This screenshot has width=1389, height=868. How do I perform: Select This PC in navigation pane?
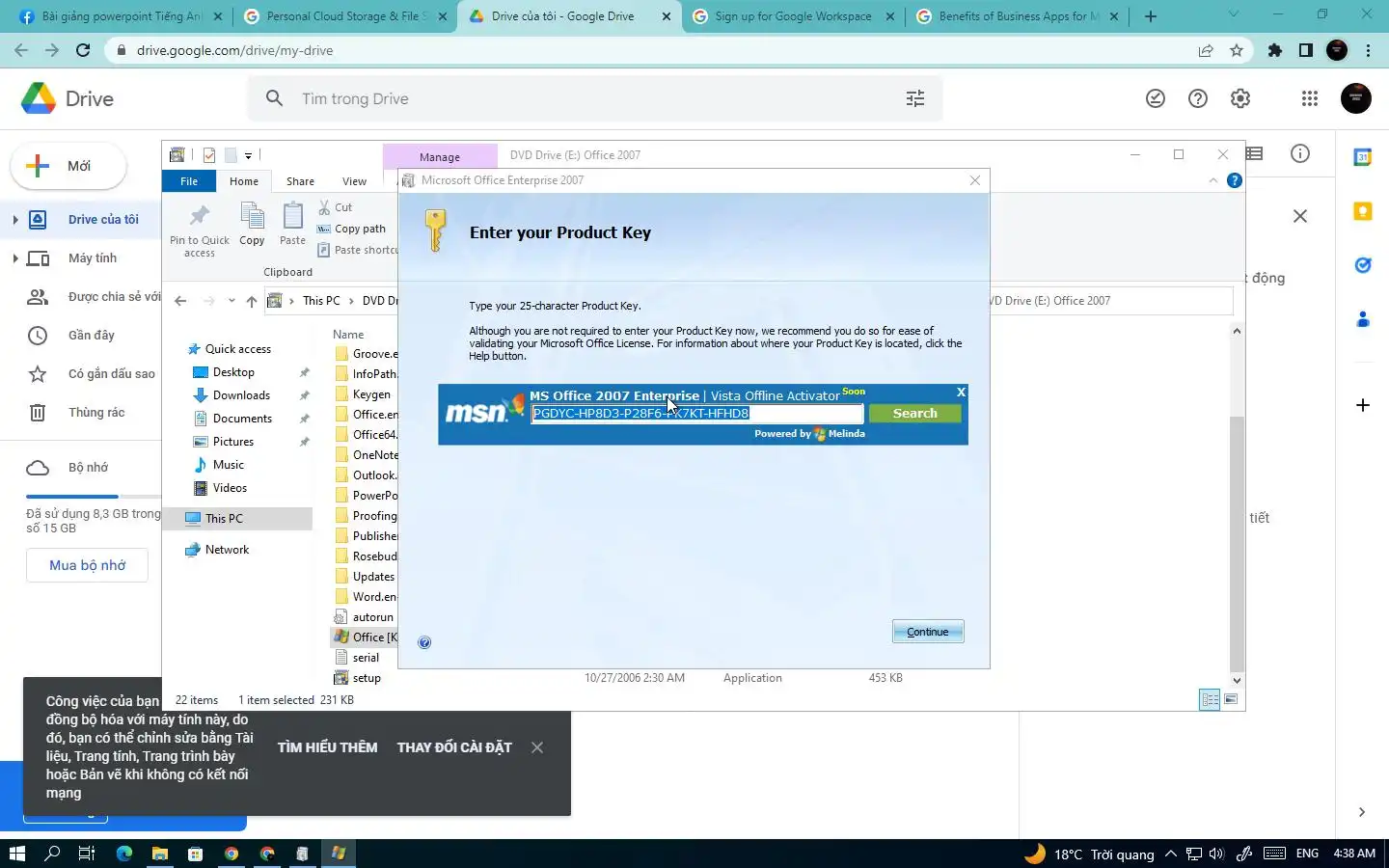click(x=238, y=519)
